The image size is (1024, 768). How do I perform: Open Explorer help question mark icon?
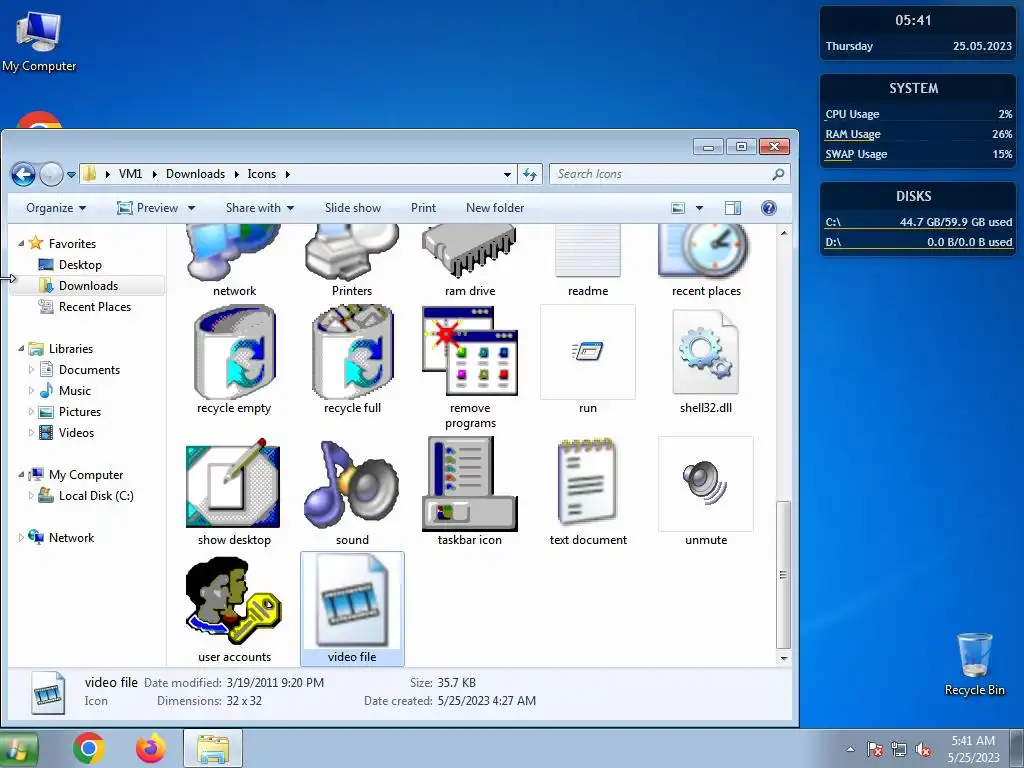point(769,208)
